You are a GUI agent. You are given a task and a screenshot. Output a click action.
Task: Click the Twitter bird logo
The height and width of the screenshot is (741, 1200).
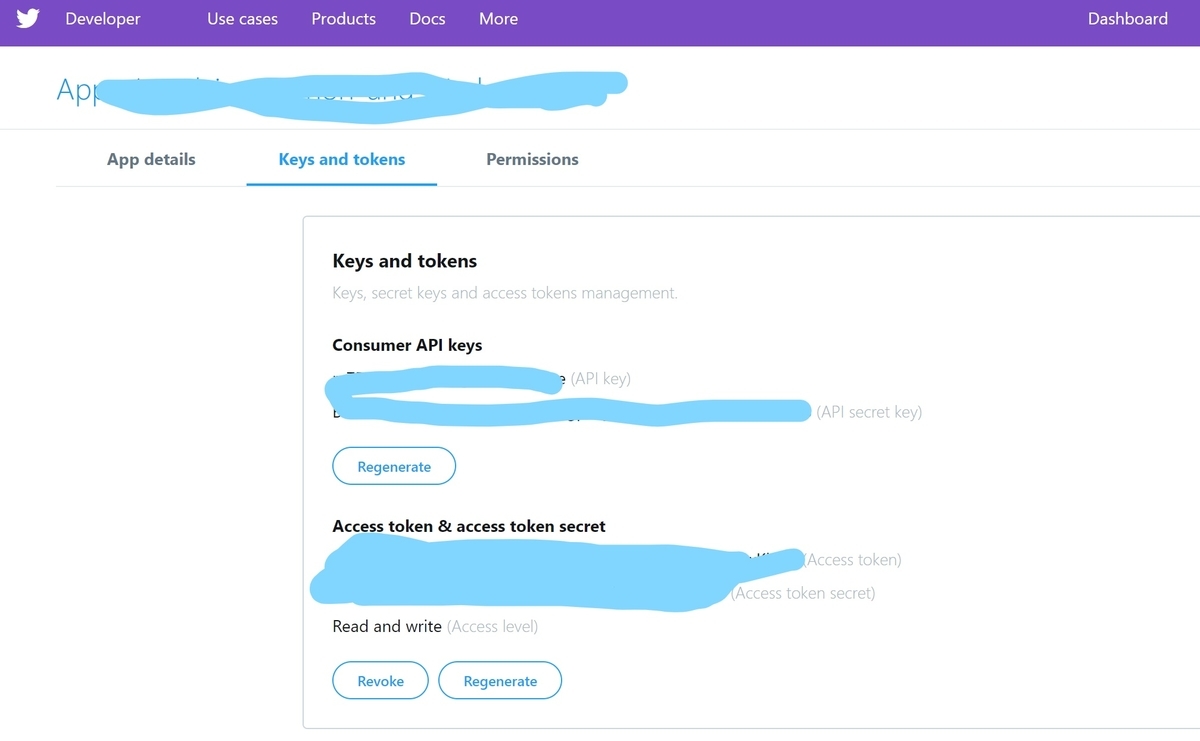click(x=28, y=19)
